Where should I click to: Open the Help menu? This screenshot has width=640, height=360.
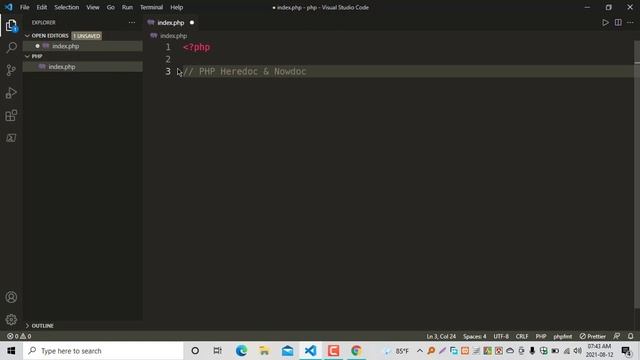(176, 7)
